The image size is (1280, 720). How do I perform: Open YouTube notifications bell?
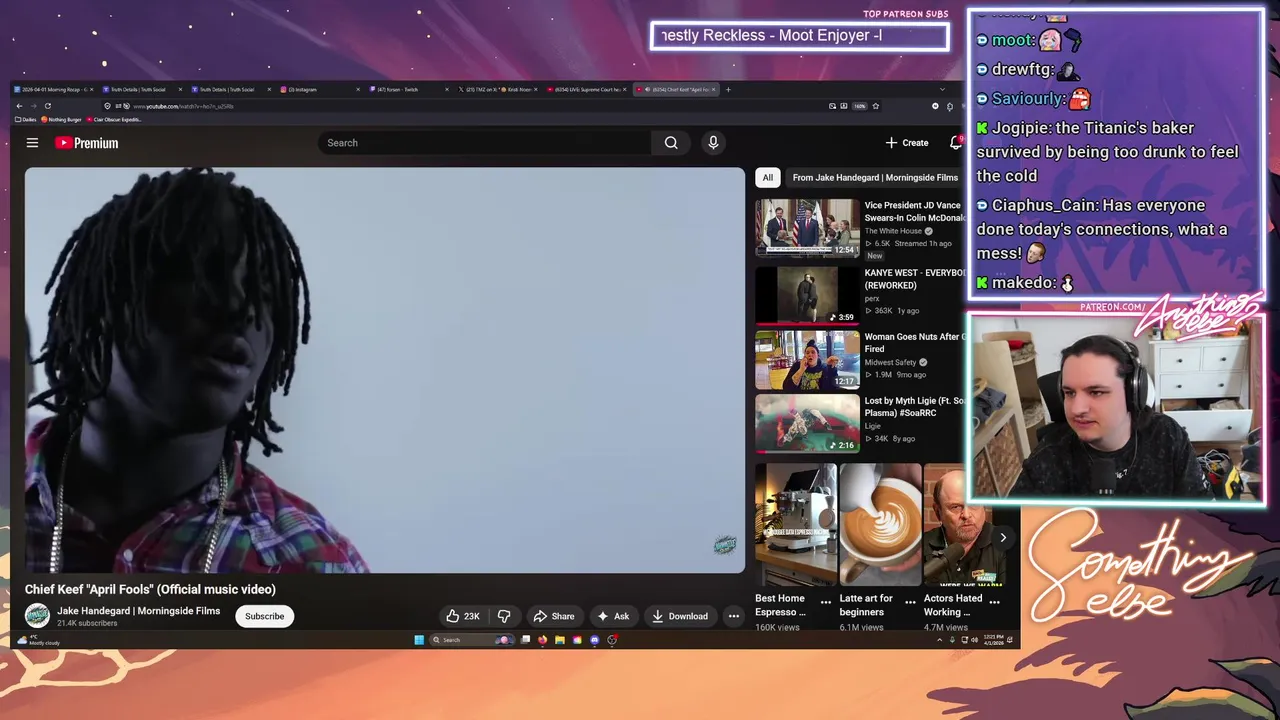(x=956, y=143)
